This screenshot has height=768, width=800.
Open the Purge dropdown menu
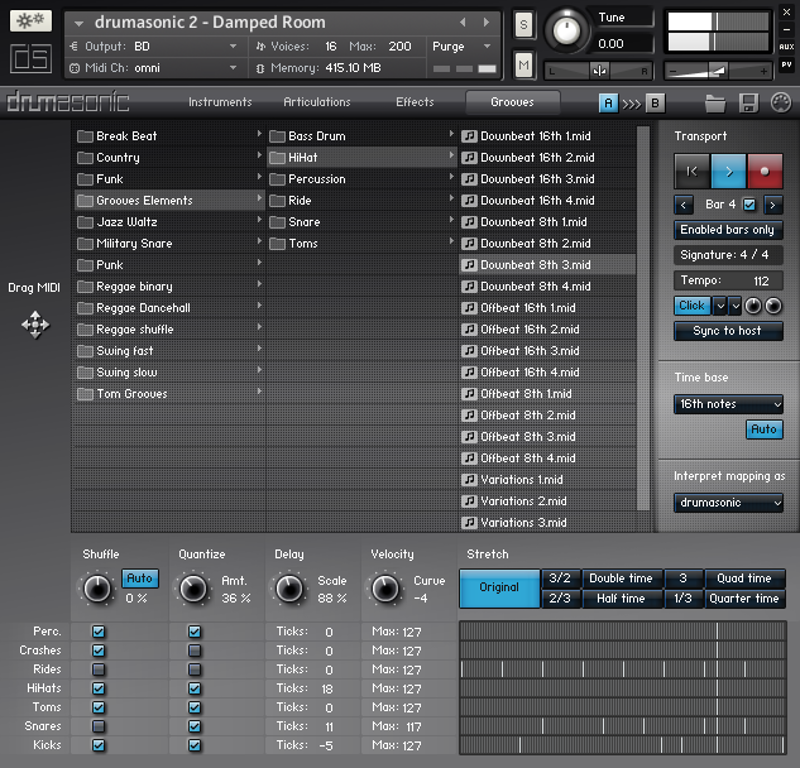coord(462,46)
